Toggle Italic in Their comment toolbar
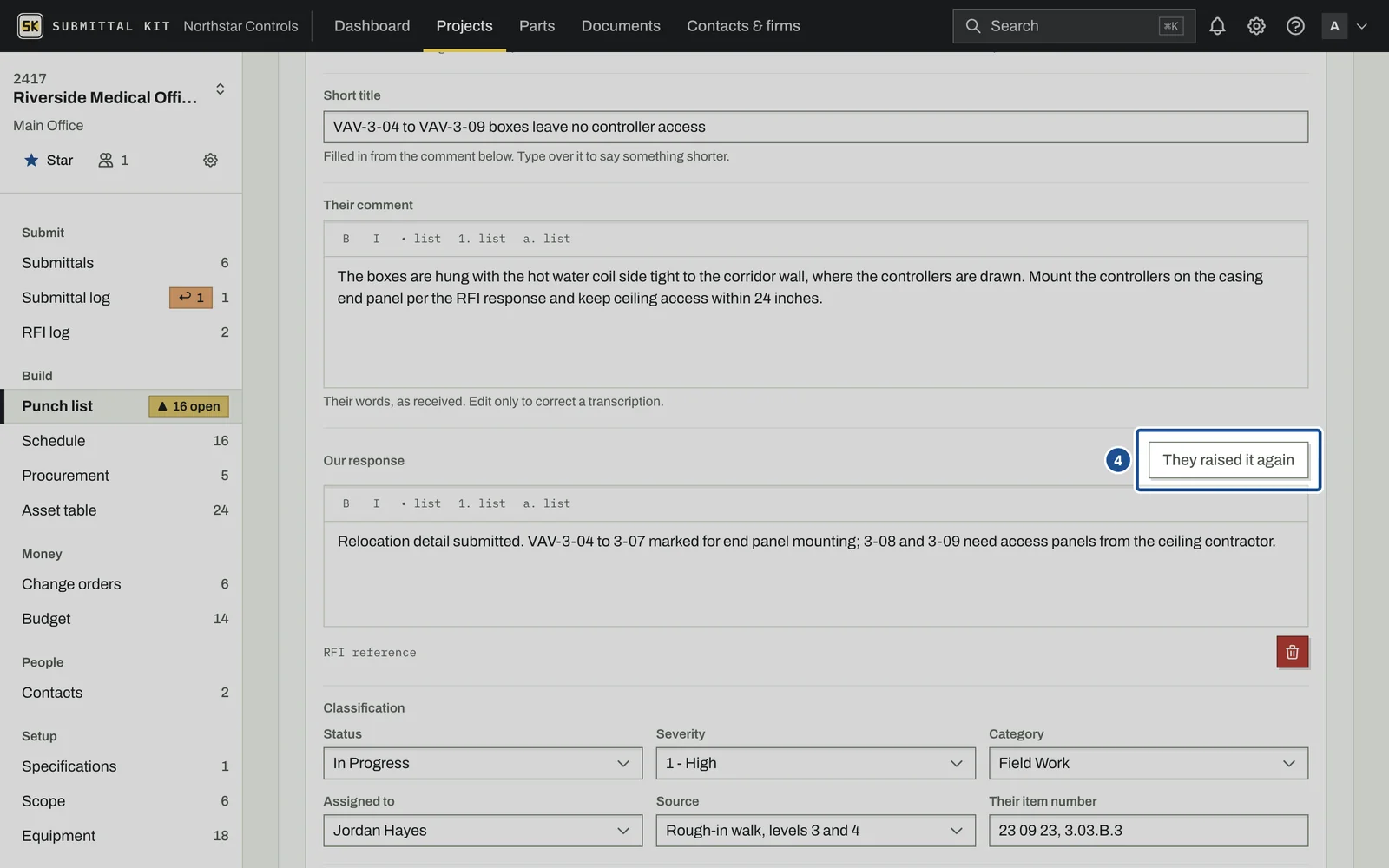This screenshot has height=868, width=1389. click(x=376, y=239)
